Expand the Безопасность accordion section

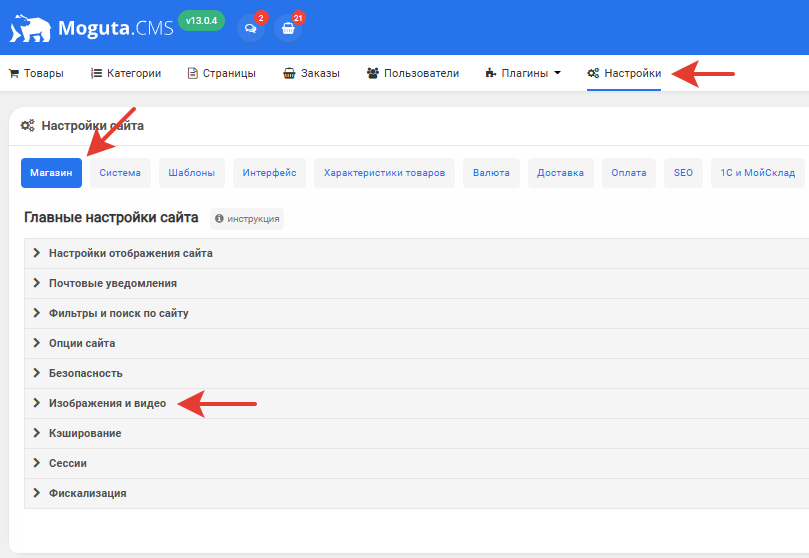[x=85, y=373]
